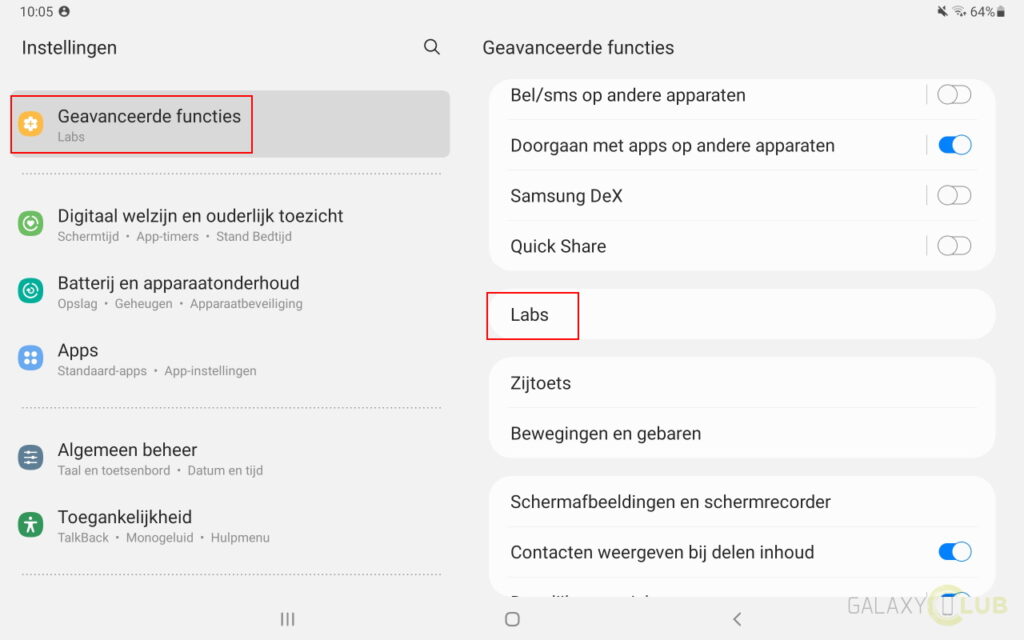Enable Bel/sms op andere apparaten switch

(x=954, y=95)
